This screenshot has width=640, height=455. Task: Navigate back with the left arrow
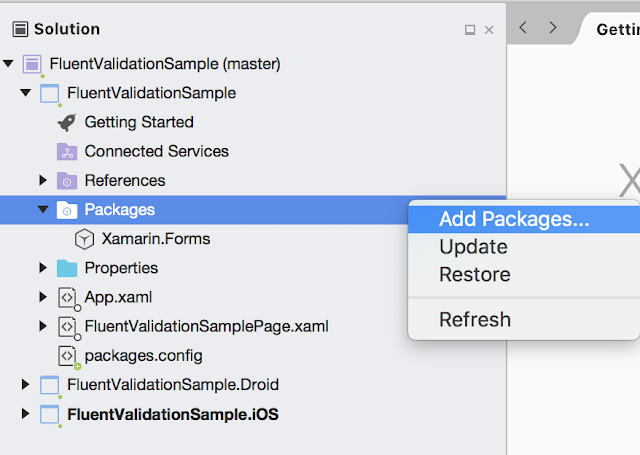(523, 28)
